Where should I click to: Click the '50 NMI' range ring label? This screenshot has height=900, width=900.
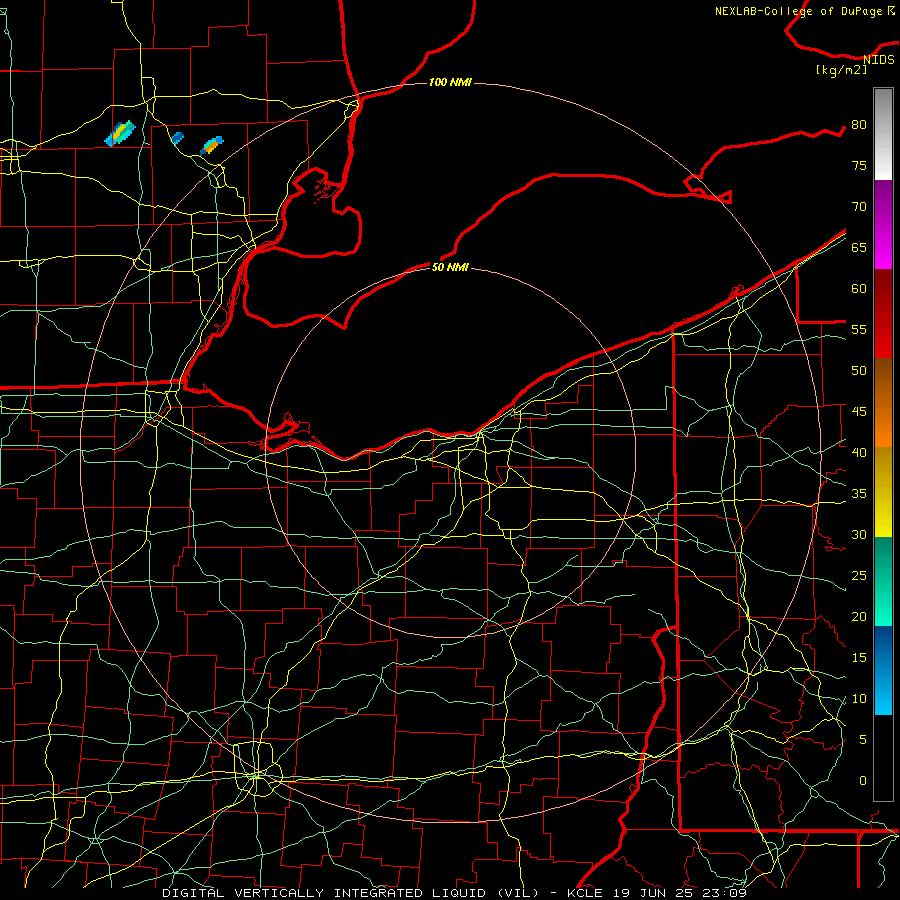click(450, 267)
